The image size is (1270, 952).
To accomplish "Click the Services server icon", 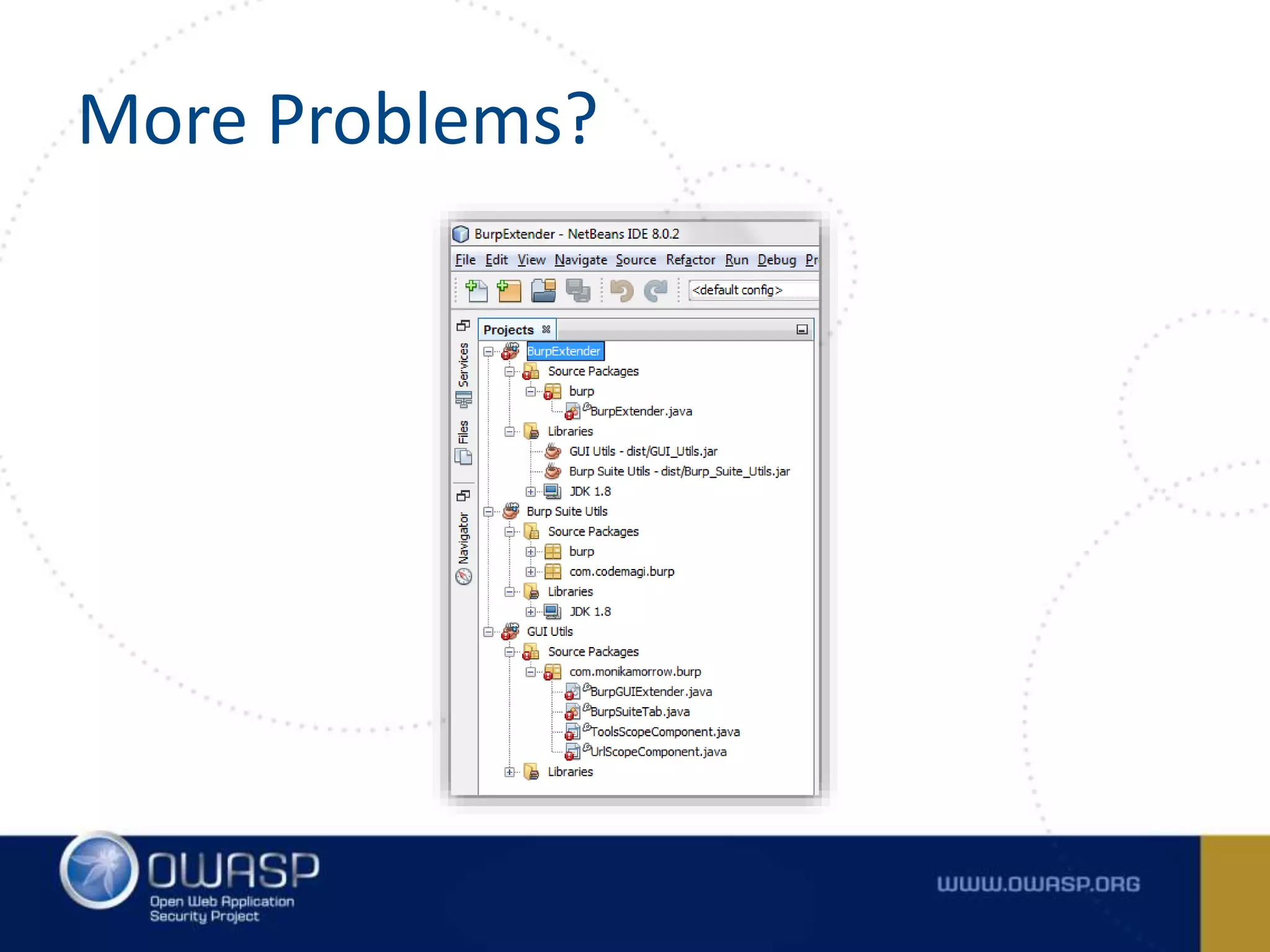I will (x=463, y=399).
